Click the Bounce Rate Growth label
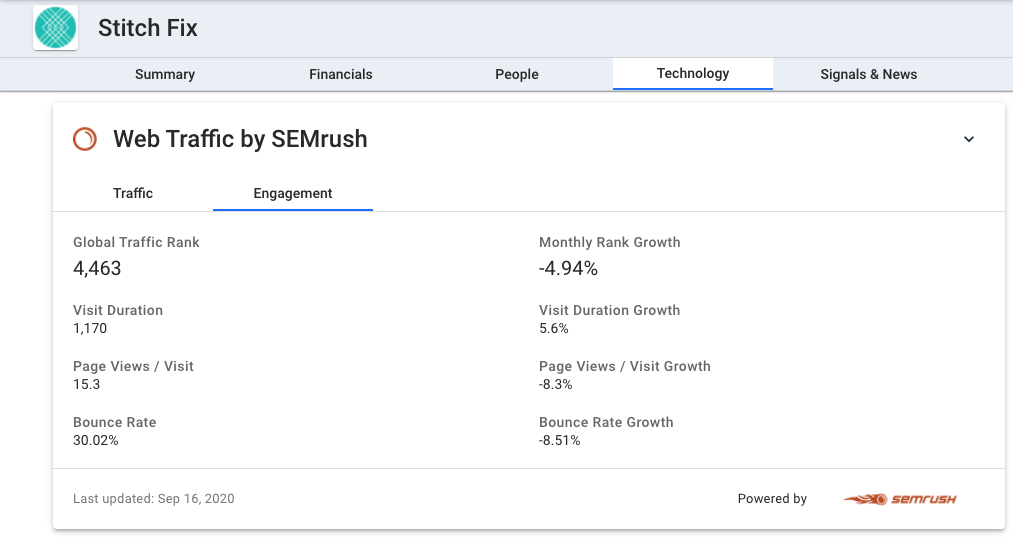 (606, 423)
